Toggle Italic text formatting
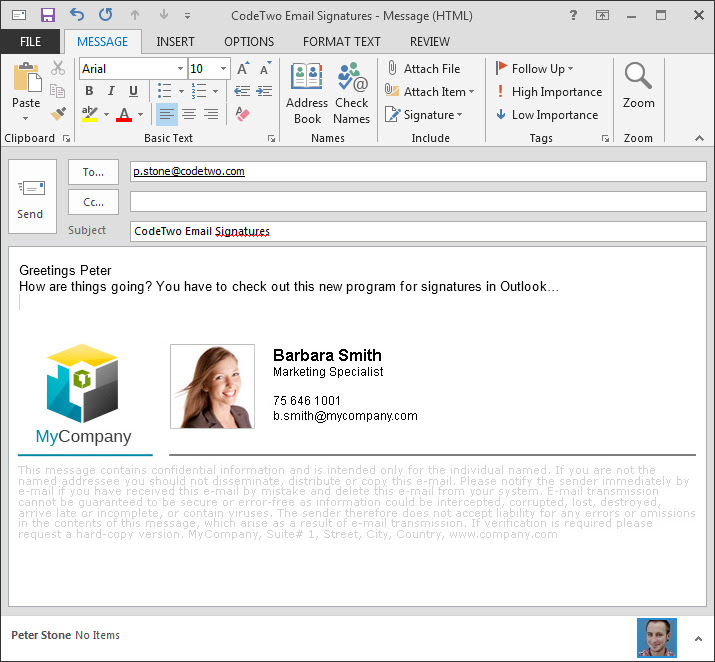 pos(111,92)
